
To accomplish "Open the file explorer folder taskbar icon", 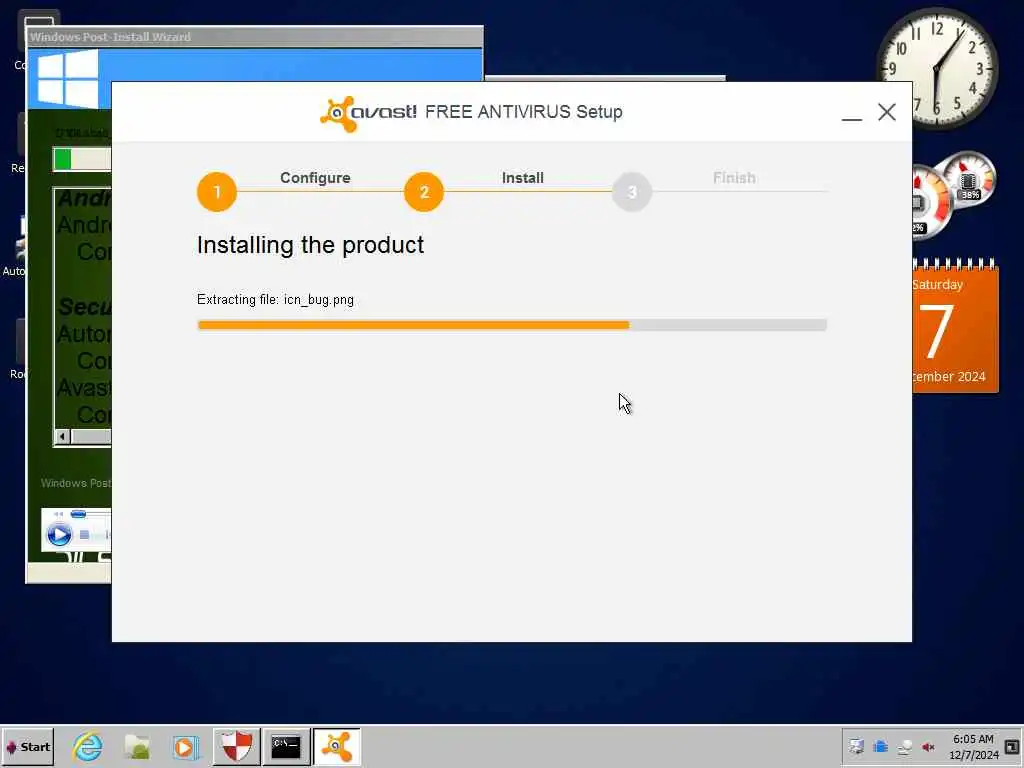I will point(137,747).
